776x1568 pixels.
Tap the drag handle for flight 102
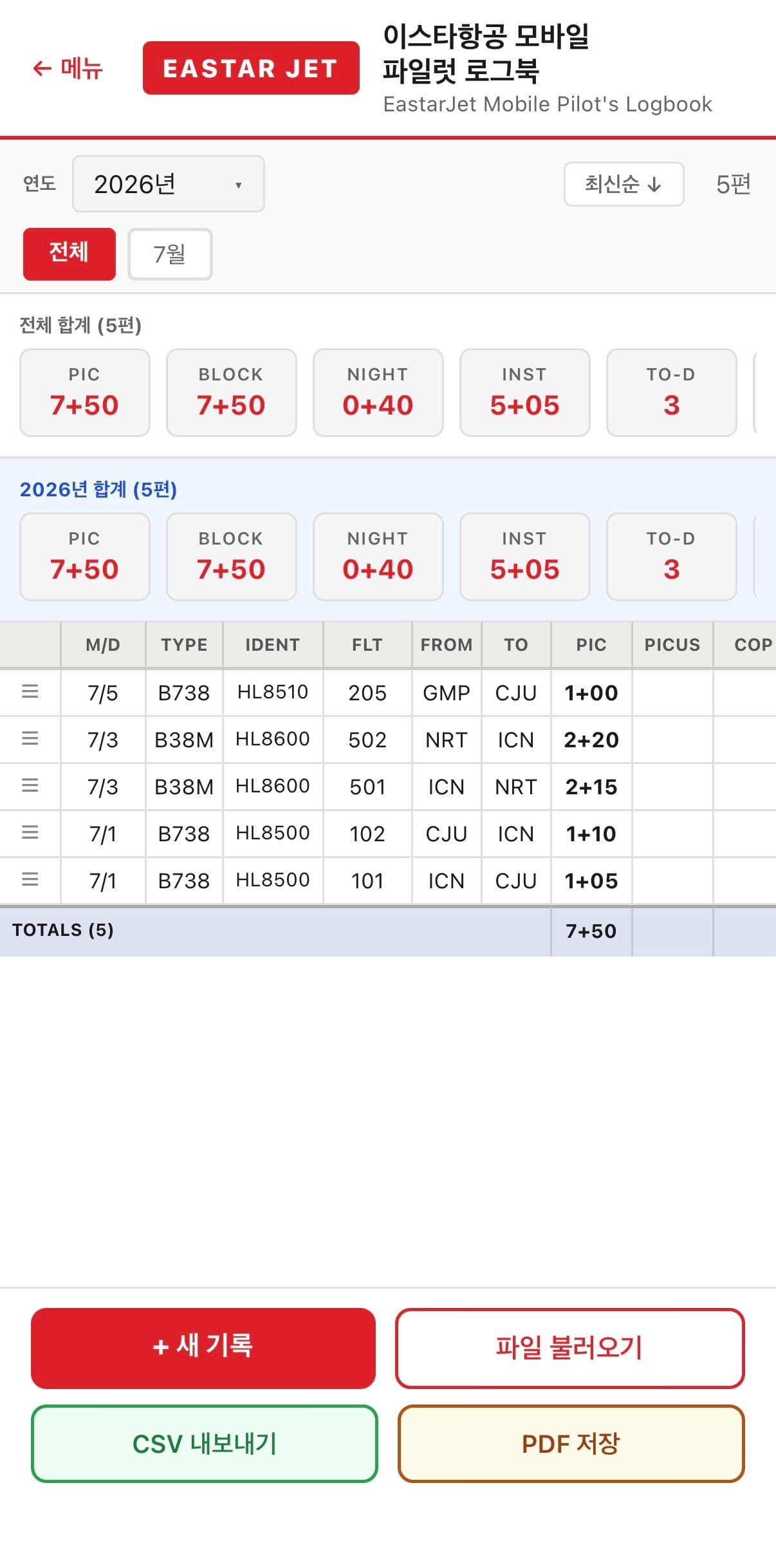tap(30, 833)
